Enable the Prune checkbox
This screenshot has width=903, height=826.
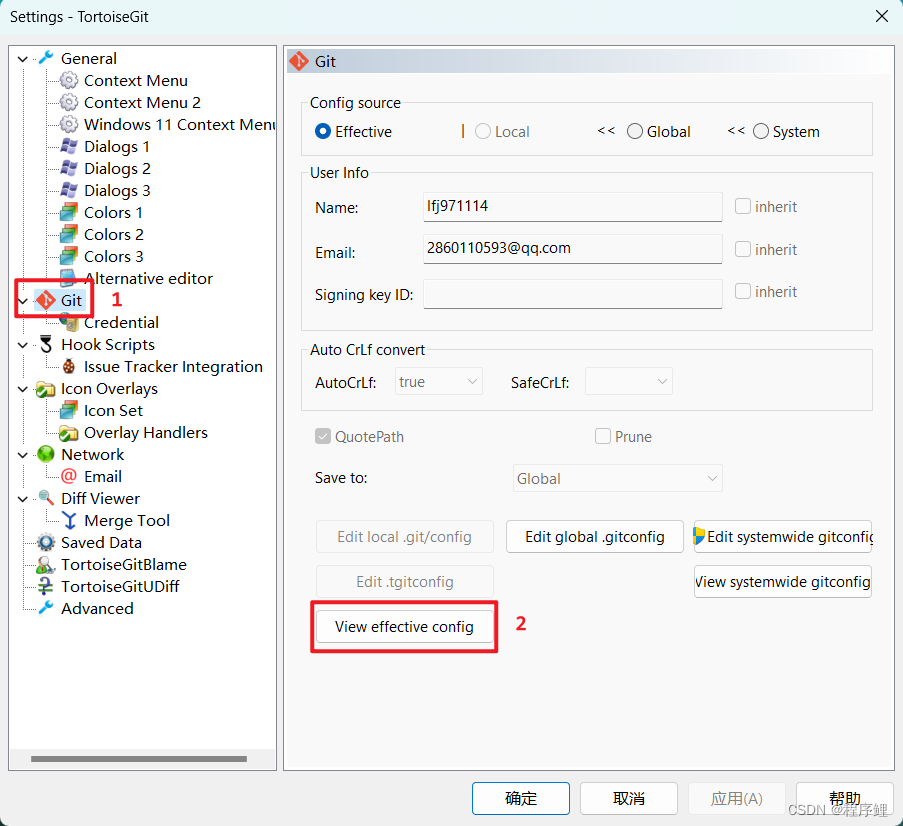[603, 436]
